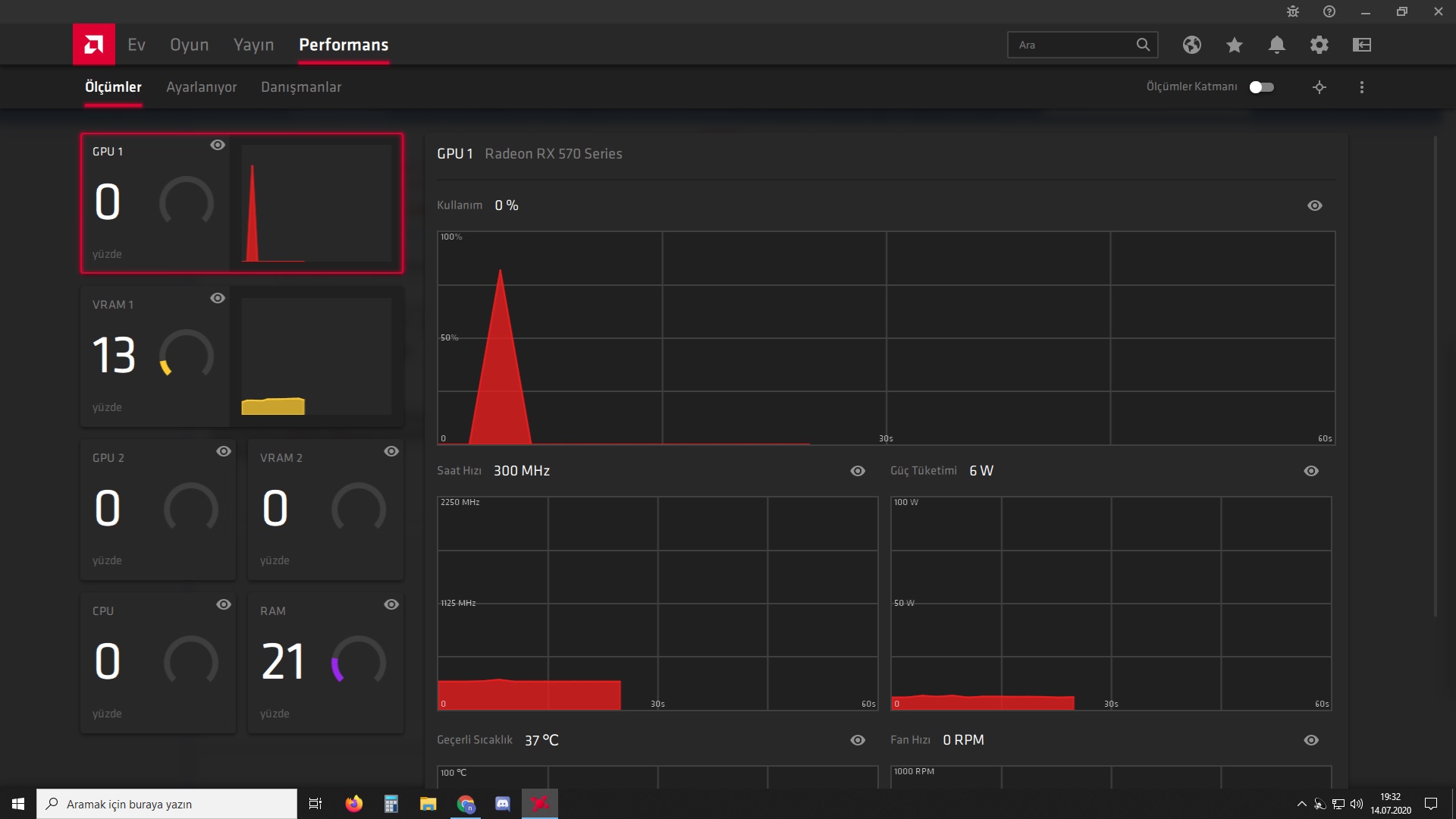Toggle eye icon on RAM tile
The height and width of the screenshot is (819, 1456).
(391, 604)
